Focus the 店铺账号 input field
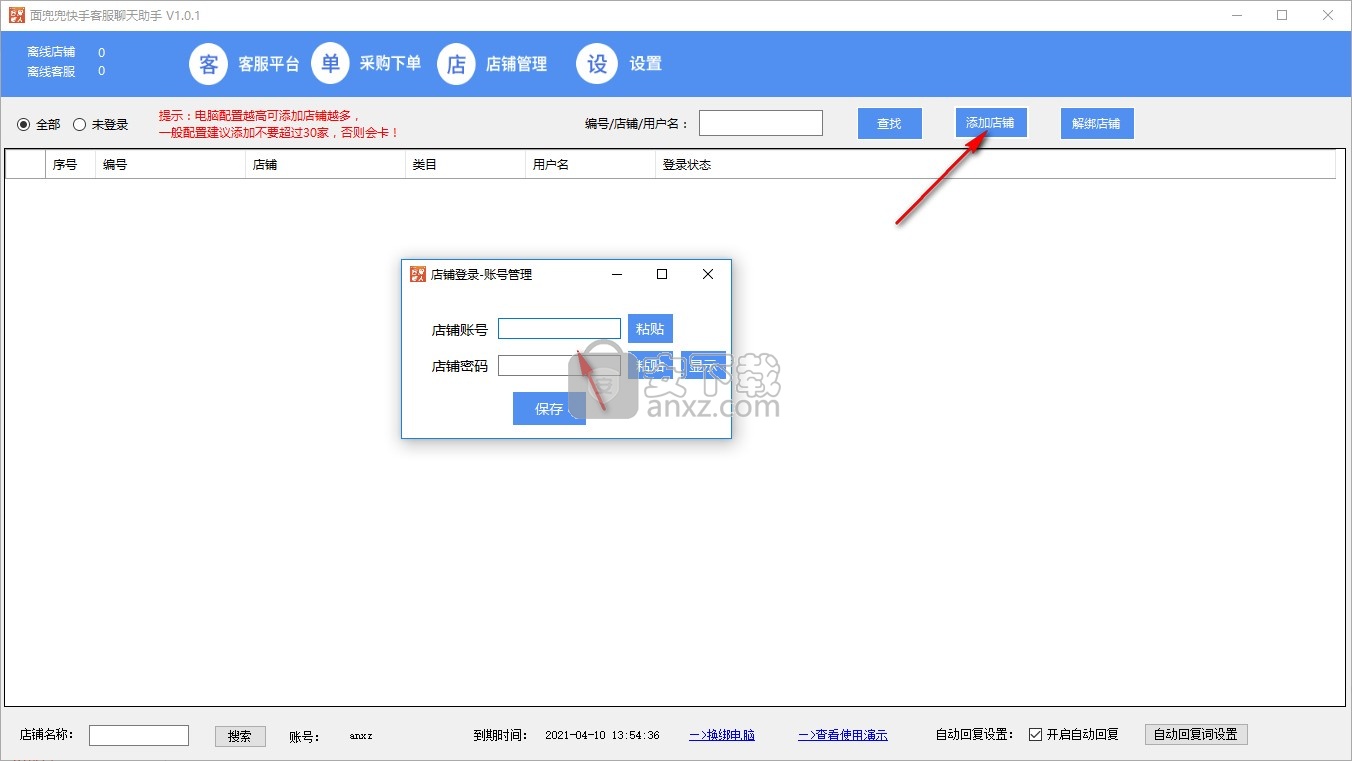 coord(559,329)
